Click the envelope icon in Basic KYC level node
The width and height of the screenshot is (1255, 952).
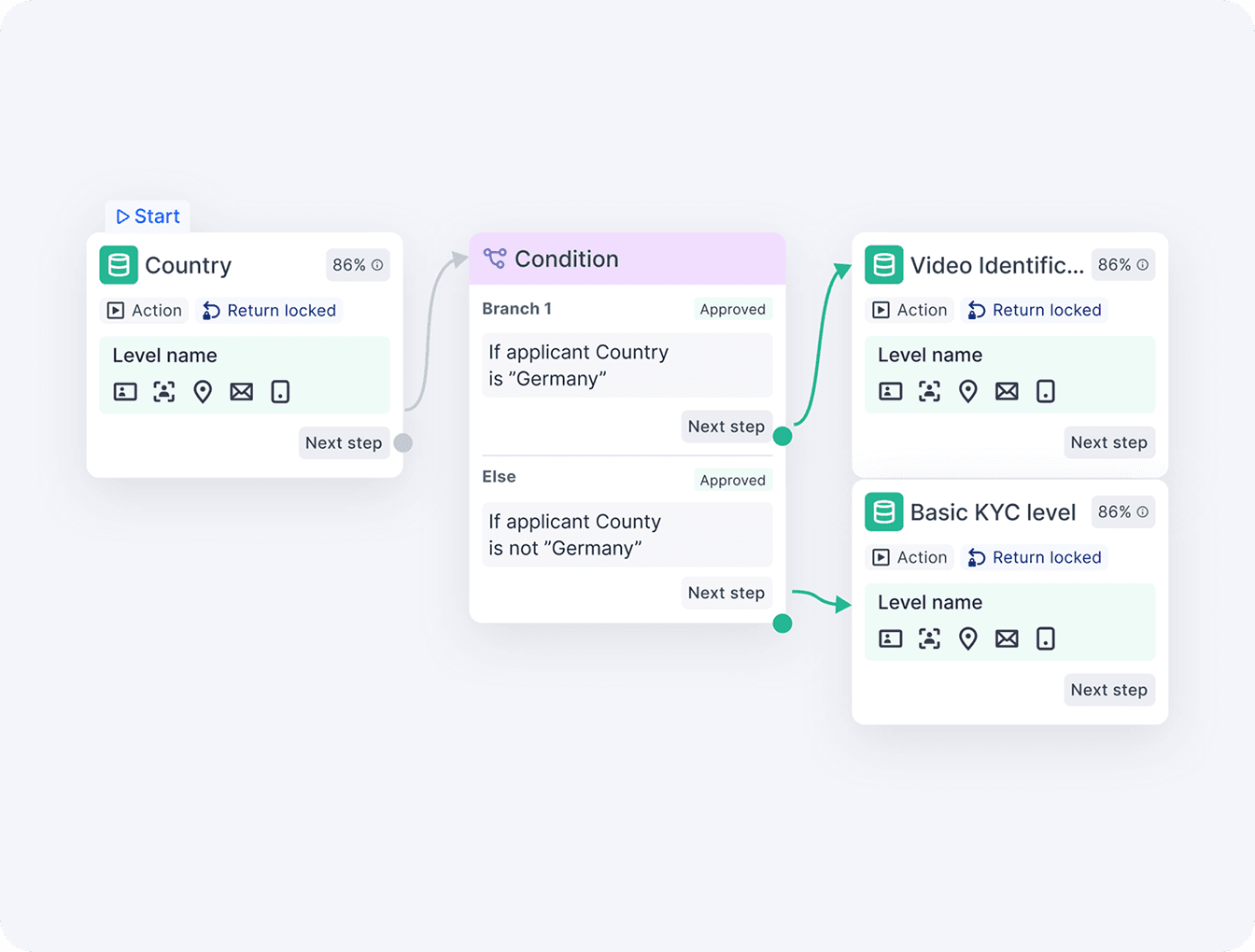tap(1007, 638)
